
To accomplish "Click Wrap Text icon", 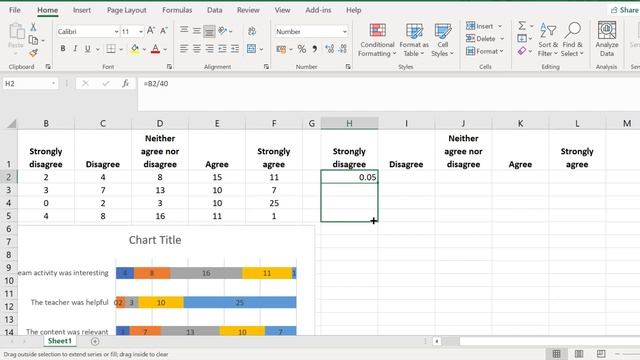I will pyautogui.click(x=252, y=31).
